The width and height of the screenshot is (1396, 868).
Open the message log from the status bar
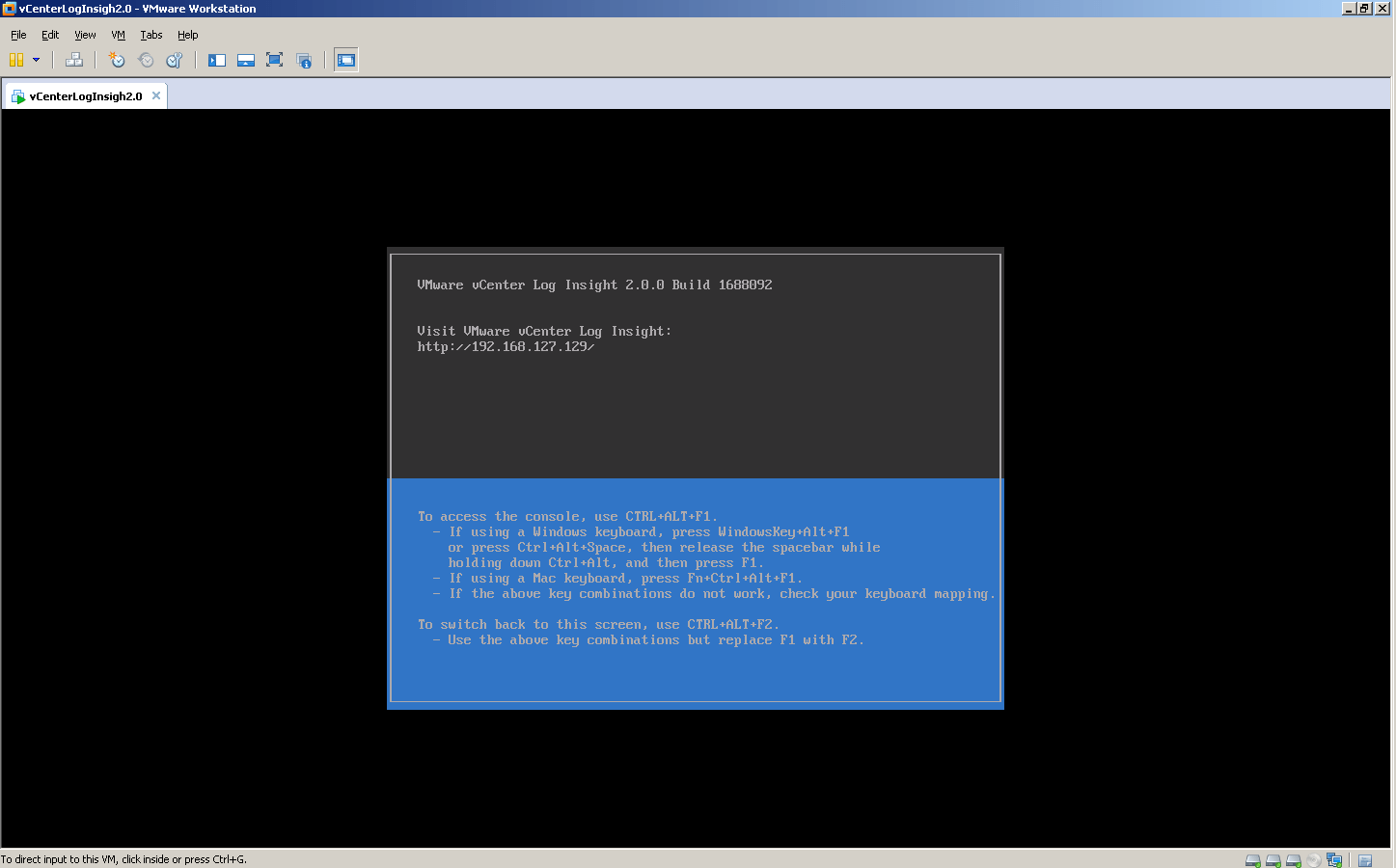pyautogui.click(x=1365, y=859)
